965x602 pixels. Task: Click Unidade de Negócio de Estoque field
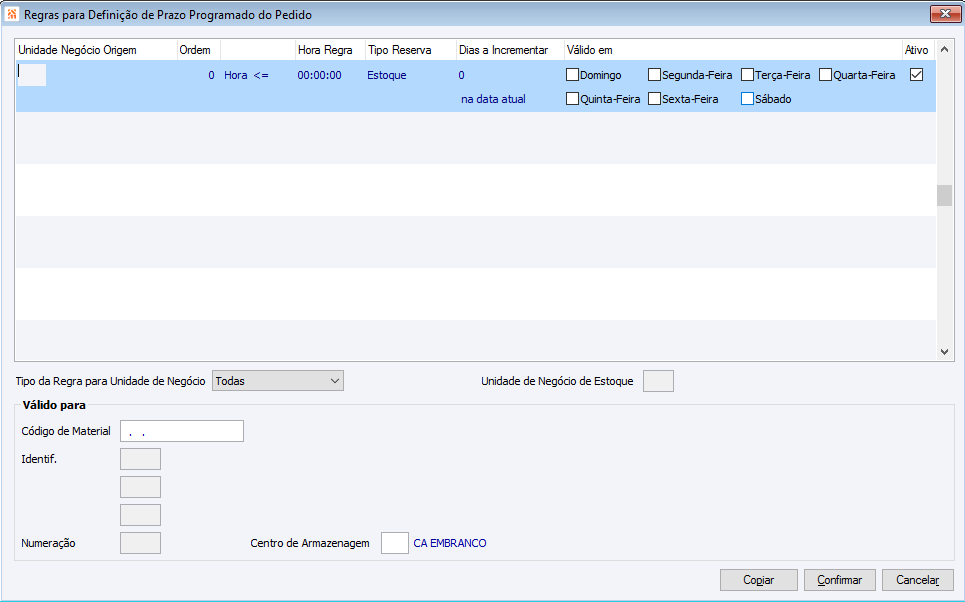pyautogui.click(x=658, y=381)
